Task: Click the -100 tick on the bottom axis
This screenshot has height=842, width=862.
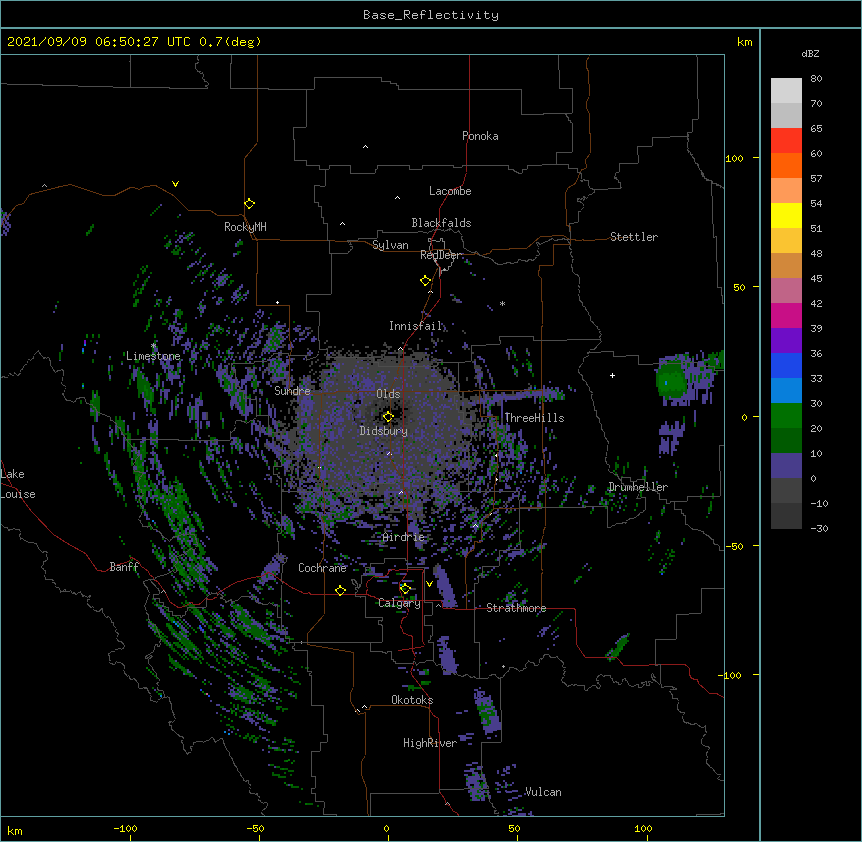Action: [125, 828]
